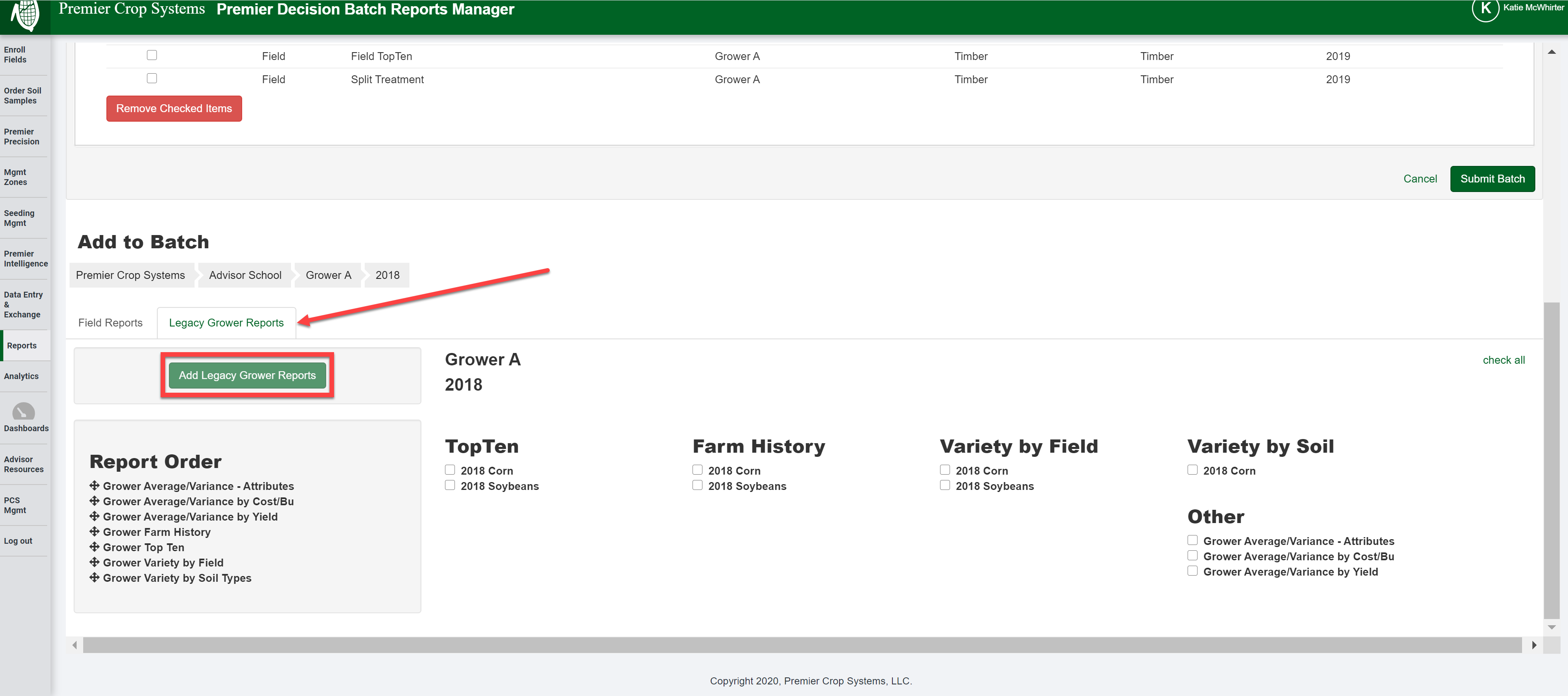Open the Legacy Grower Reports tab
The height and width of the screenshot is (696, 1568).
(226, 322)
